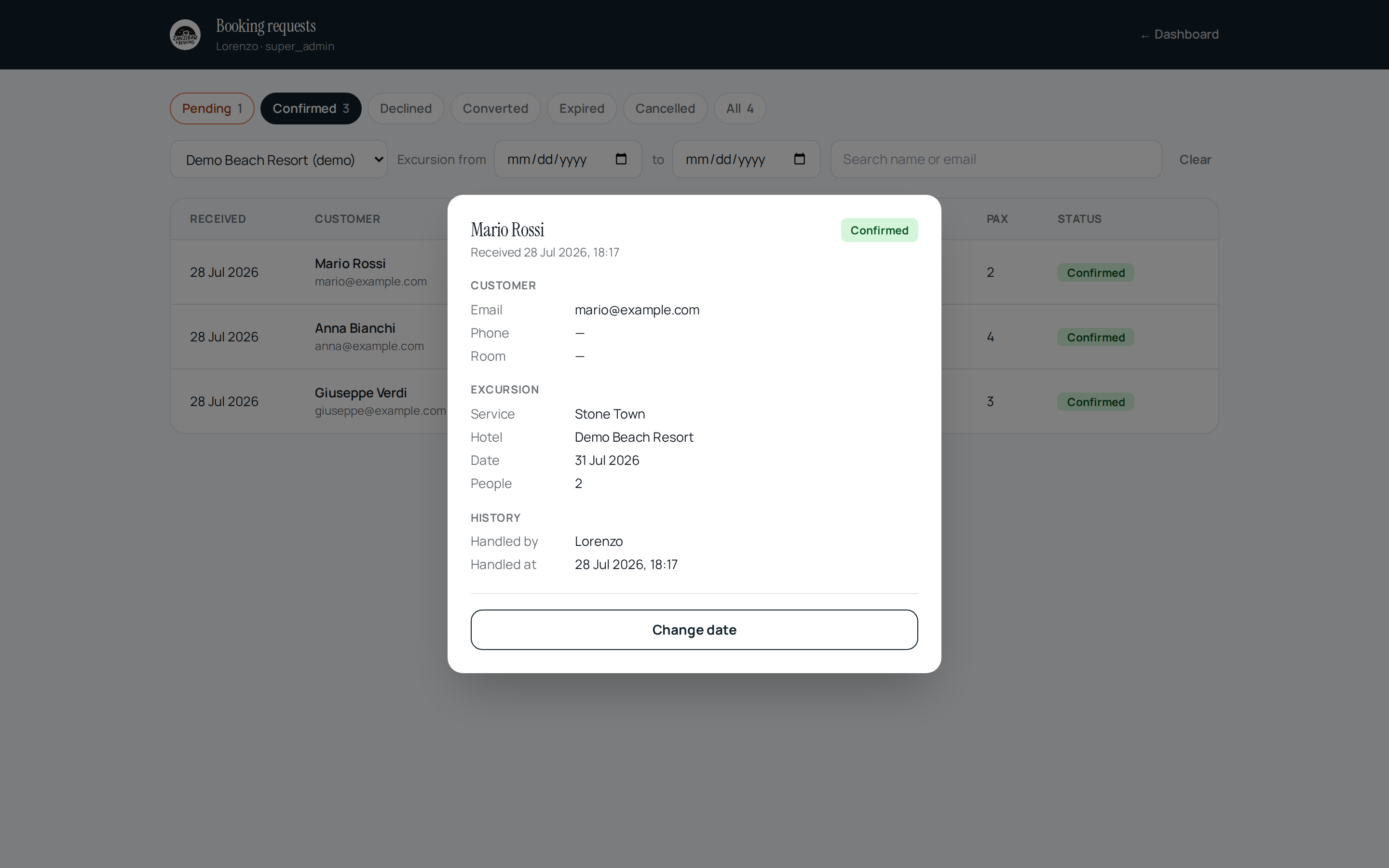Open the calendar picker for Excursion from date

coord(620,159)
